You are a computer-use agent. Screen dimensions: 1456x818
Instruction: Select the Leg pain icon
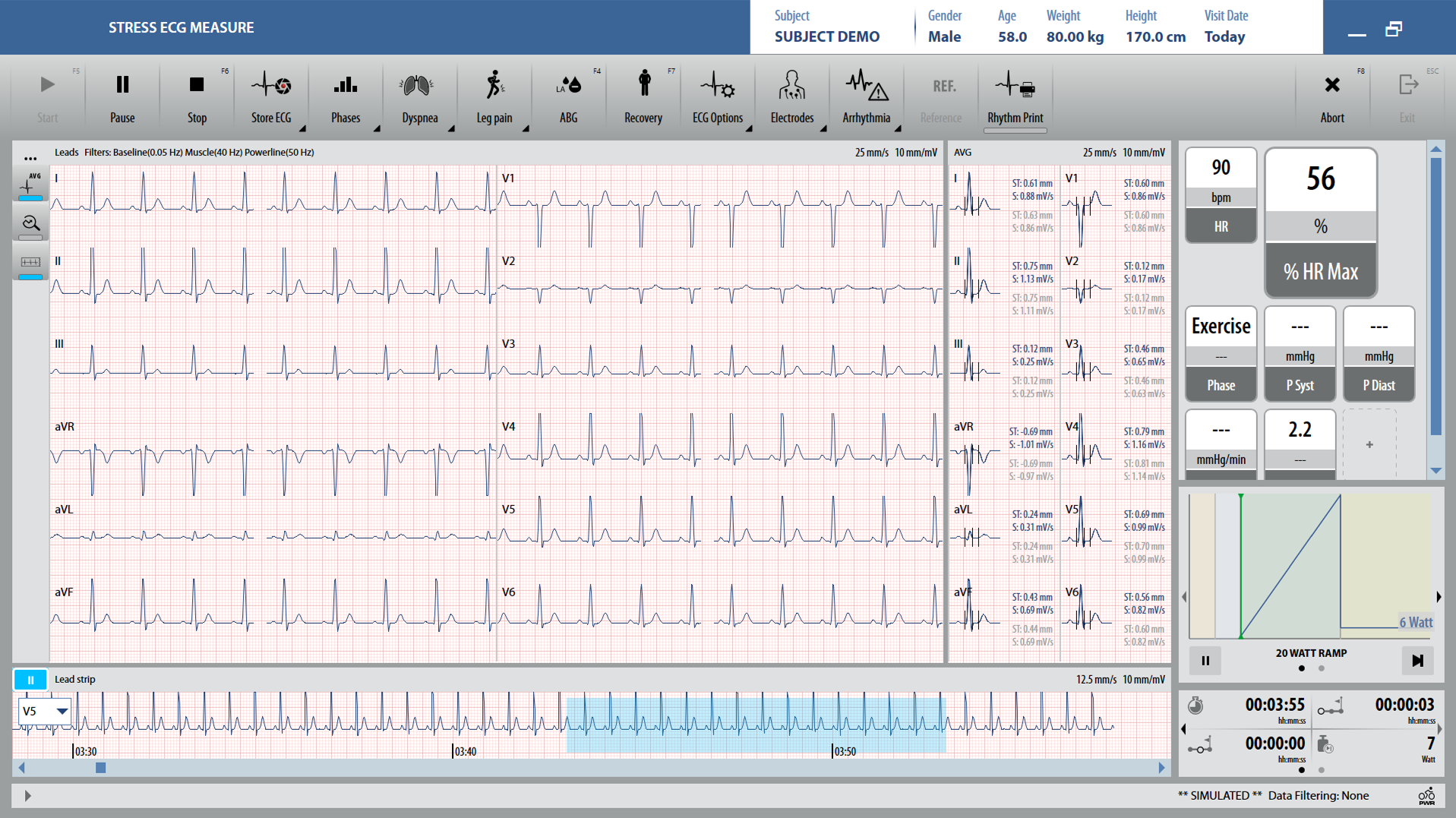point(494,96)
